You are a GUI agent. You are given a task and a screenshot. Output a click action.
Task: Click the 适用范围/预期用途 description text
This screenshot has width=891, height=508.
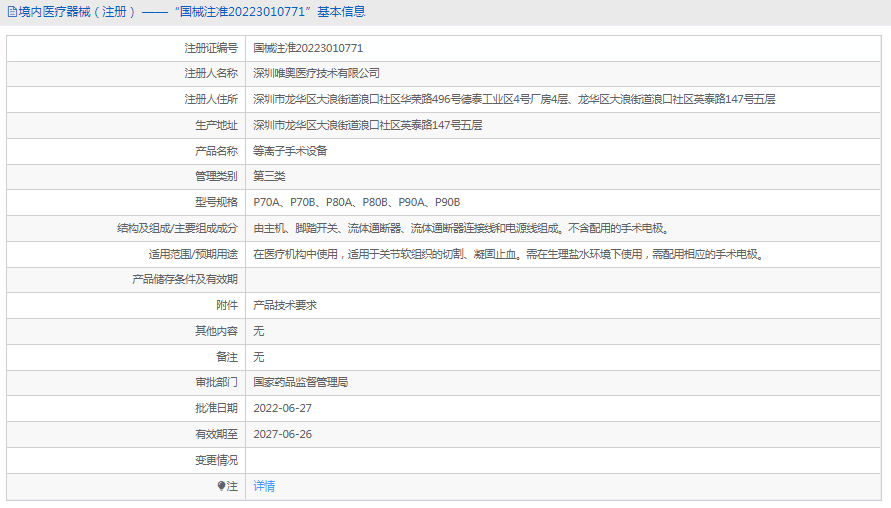(508, 254)
